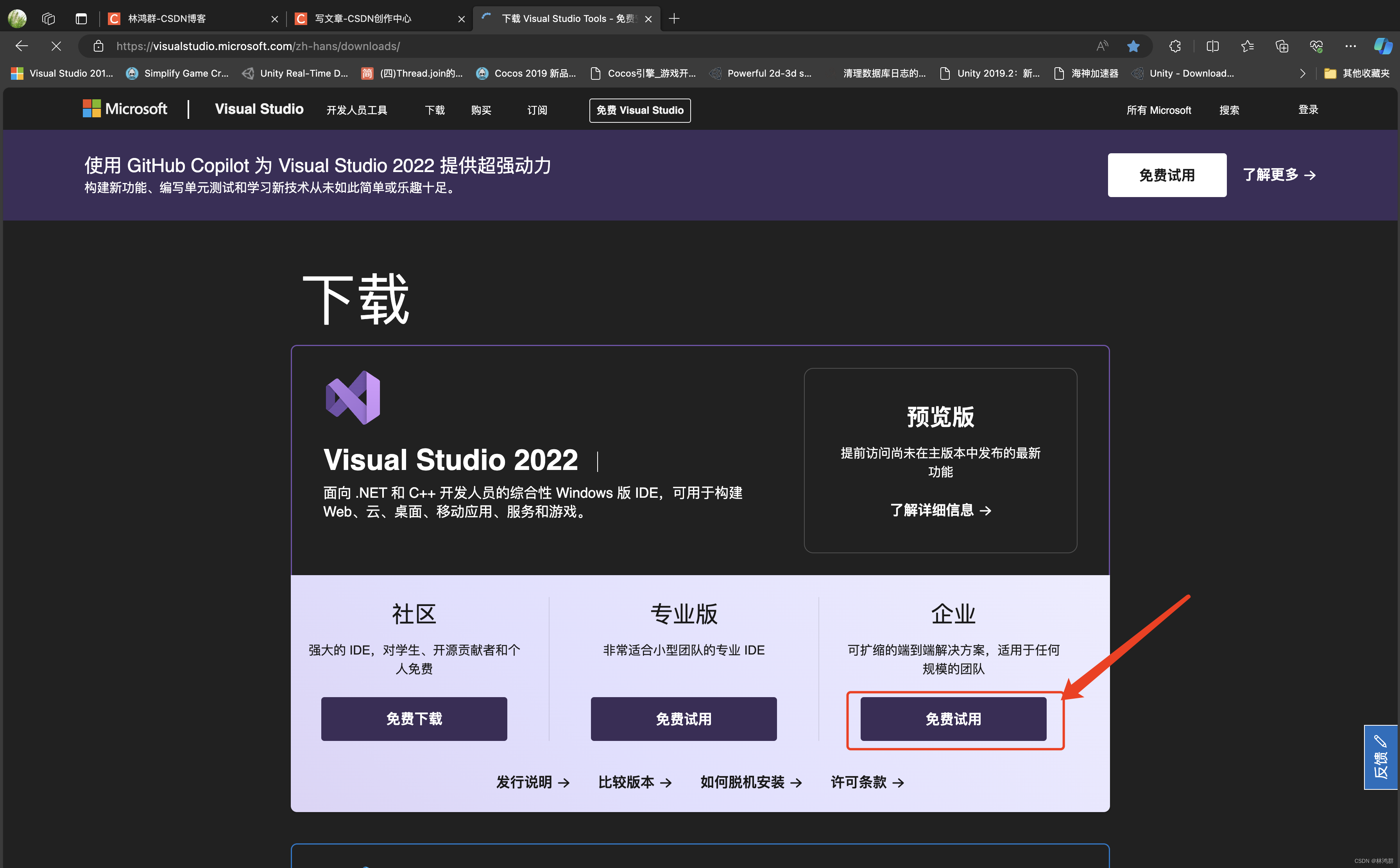Viewport: 1400px width, 868px height.
Task: Open Copilot from the browser toolbar
Action: pos(1383,46)
